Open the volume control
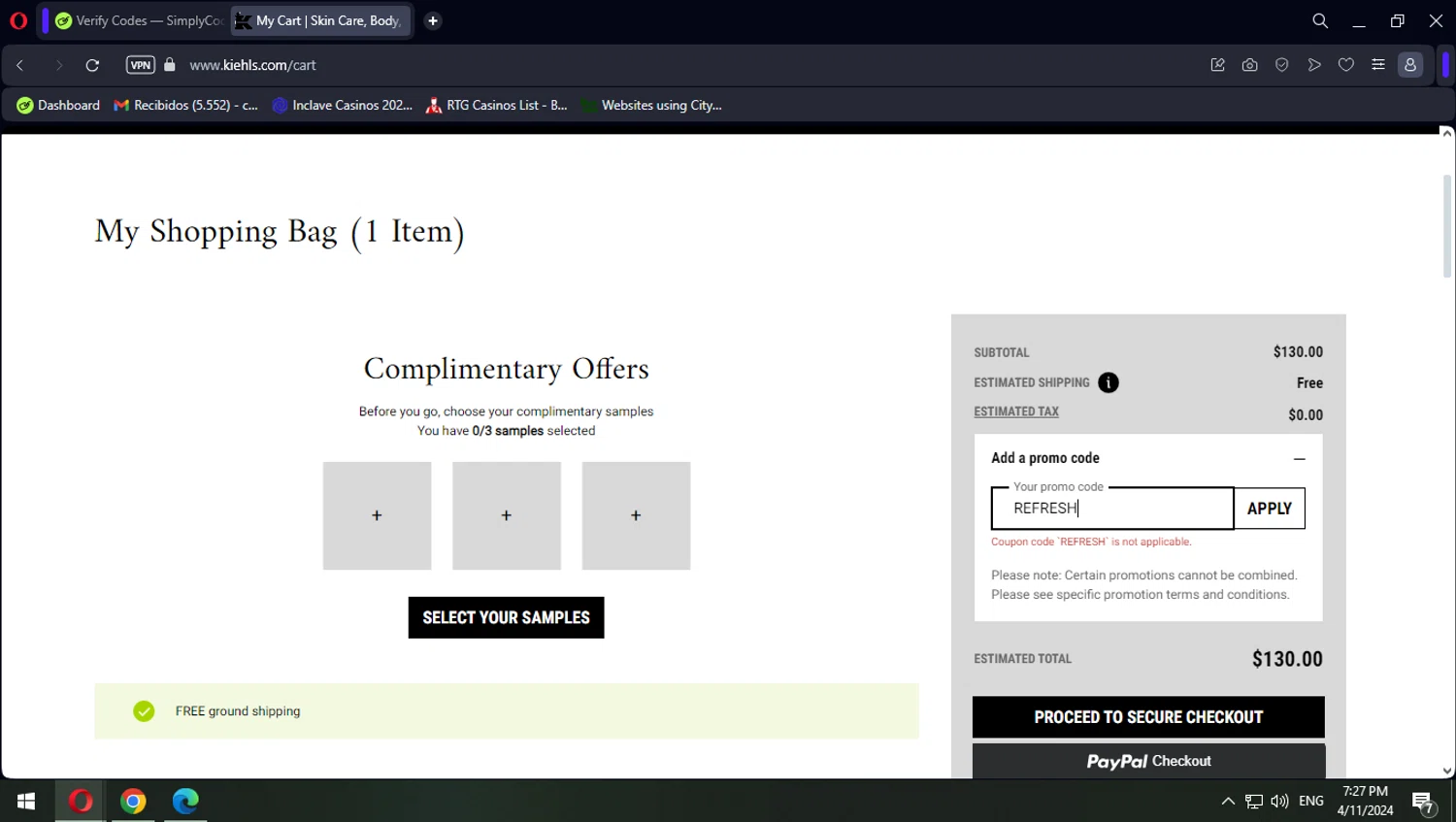1456x822 pixels. click(x=1280, y=801)
